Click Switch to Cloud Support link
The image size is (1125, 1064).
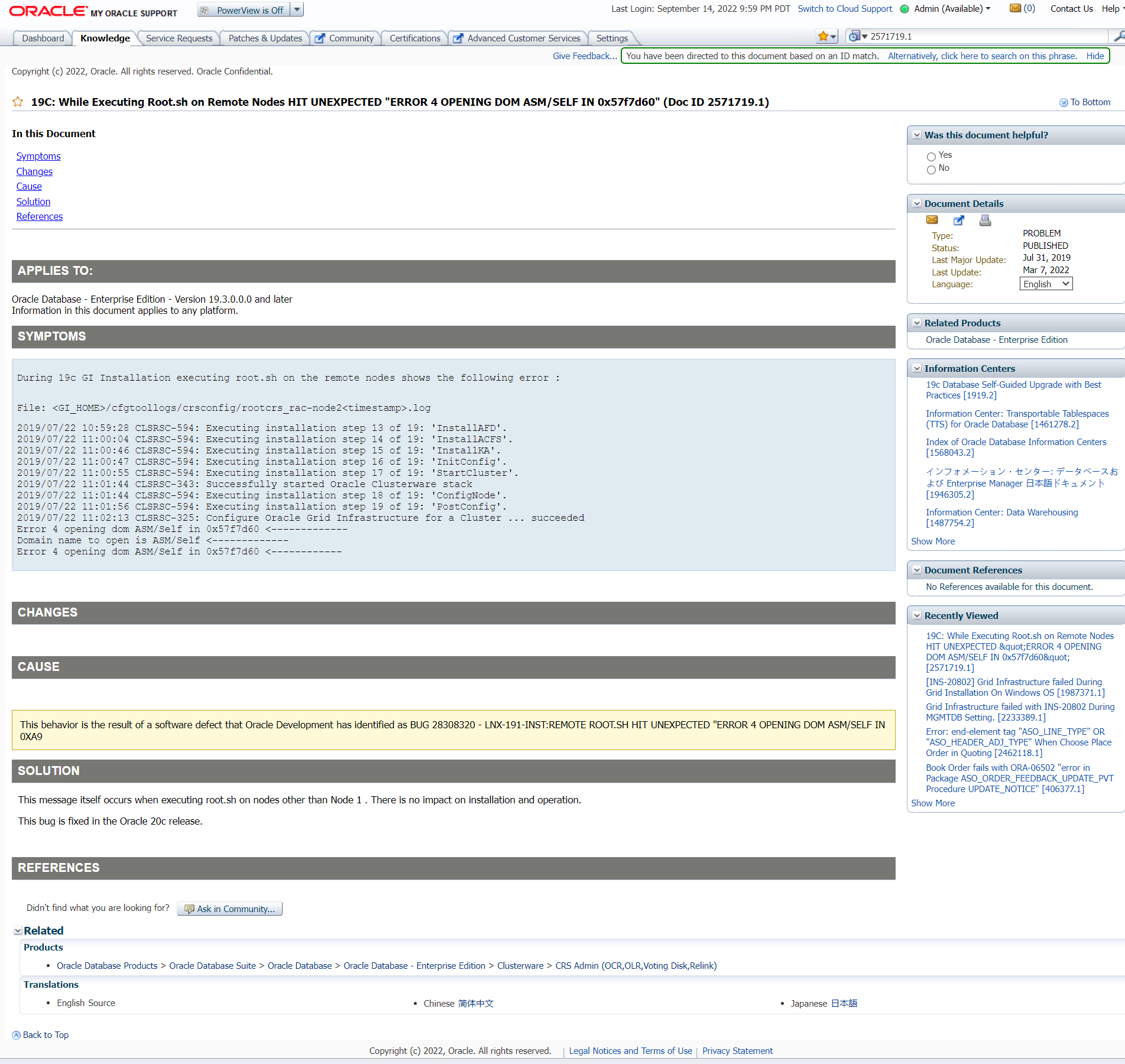coord(845,9)
